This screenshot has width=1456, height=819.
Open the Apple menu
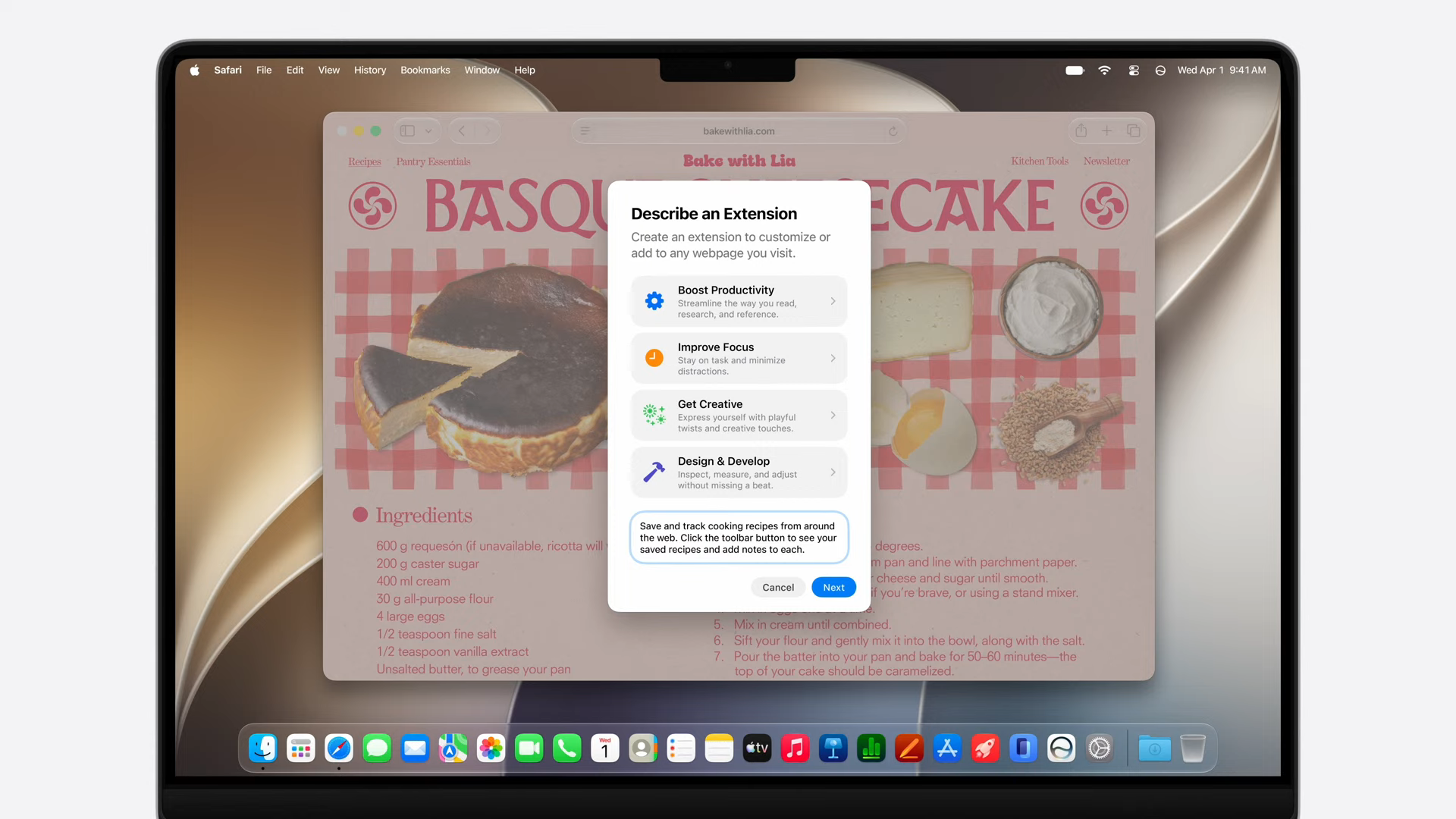pos(195,70)
